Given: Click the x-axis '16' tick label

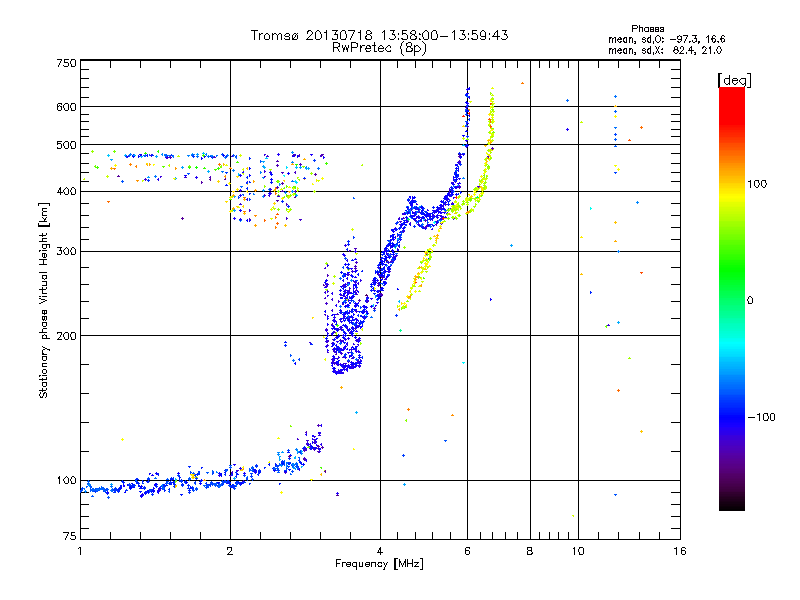Looking at the screenshot, I should (x=680, y=551).
